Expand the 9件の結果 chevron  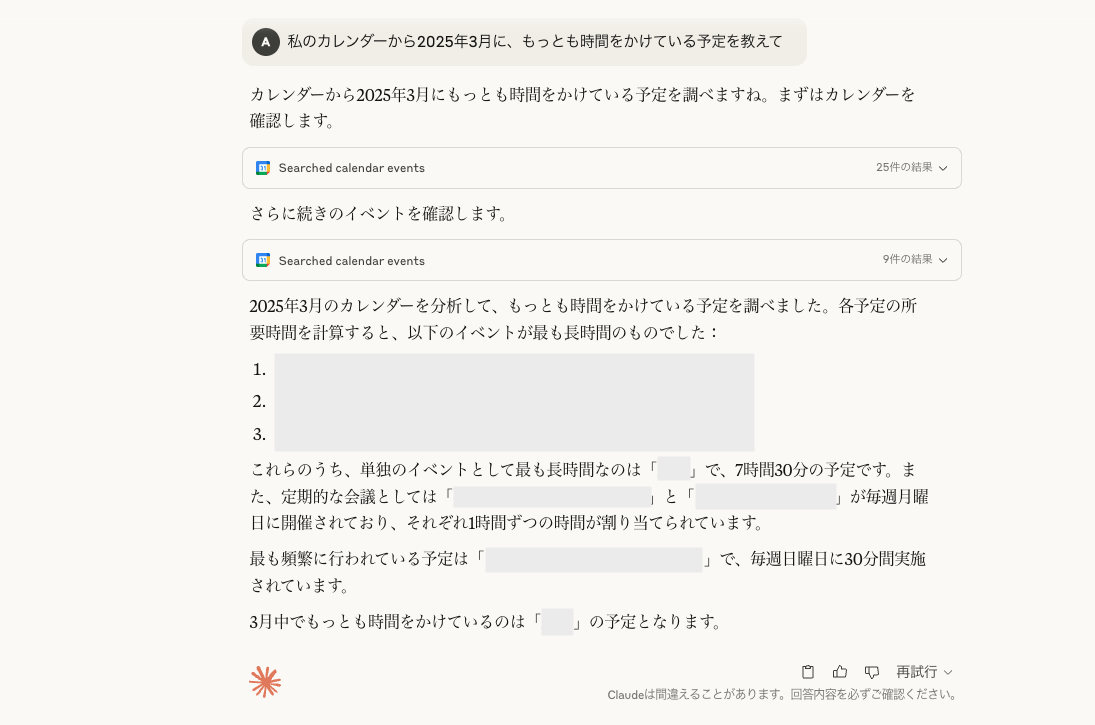pyautogui.click(x=943, y=261)
